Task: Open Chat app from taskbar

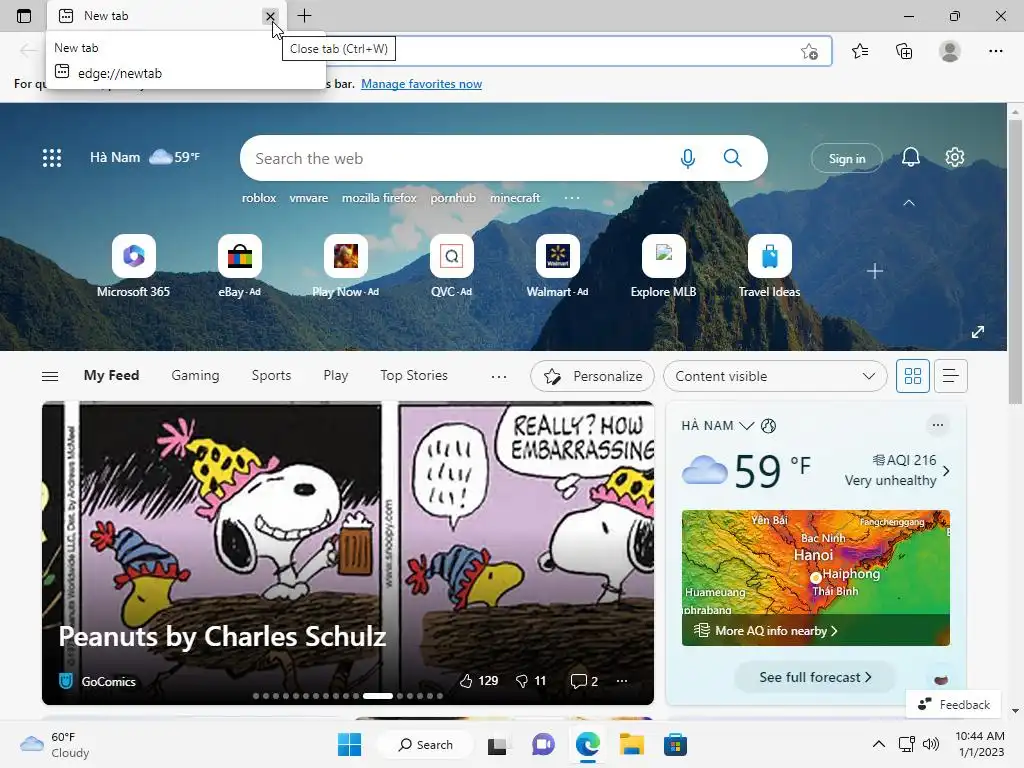Action: pyautogui.click(x=543, y=744)
